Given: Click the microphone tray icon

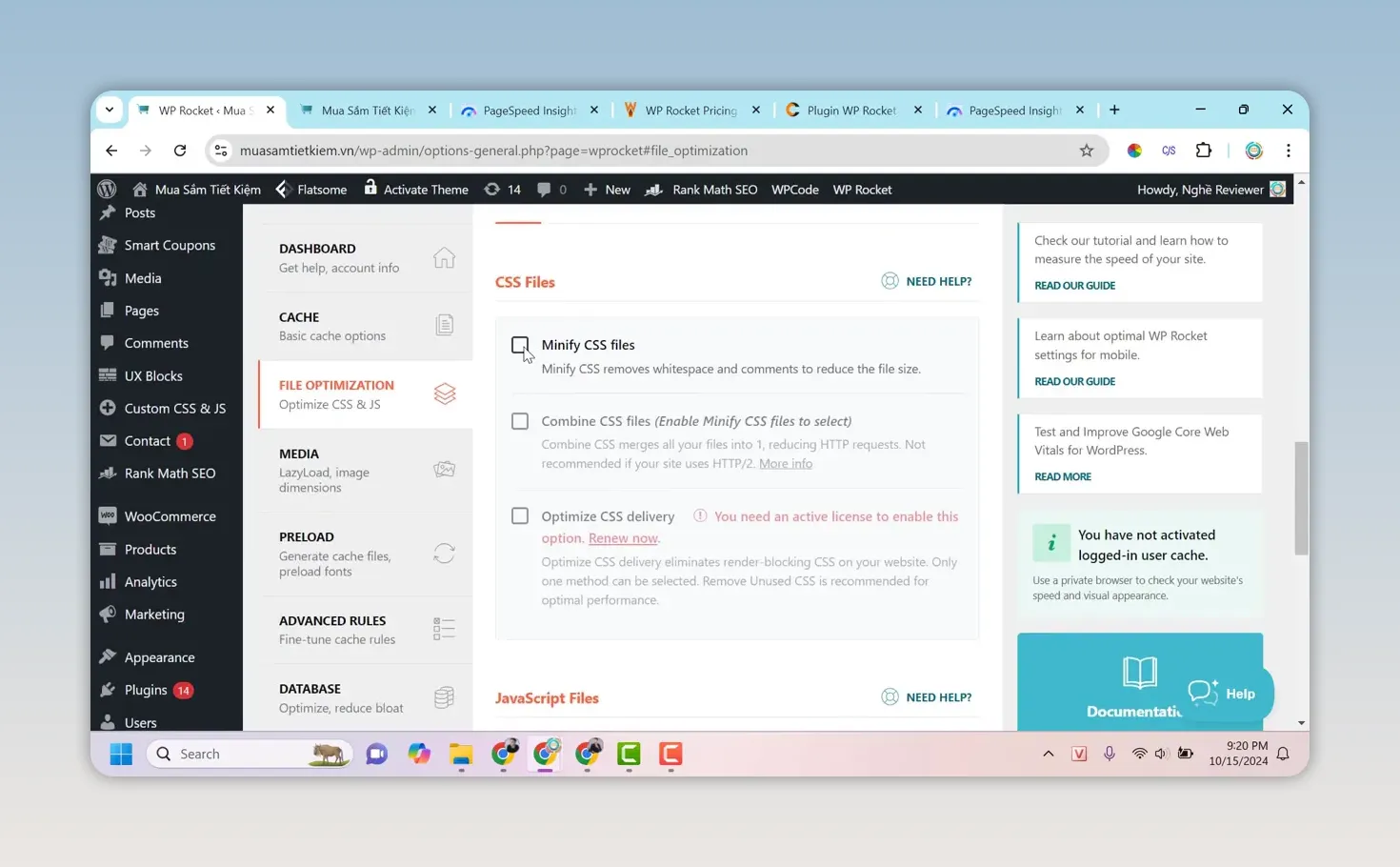Looking at the screenshot, I should [1110, 754].
